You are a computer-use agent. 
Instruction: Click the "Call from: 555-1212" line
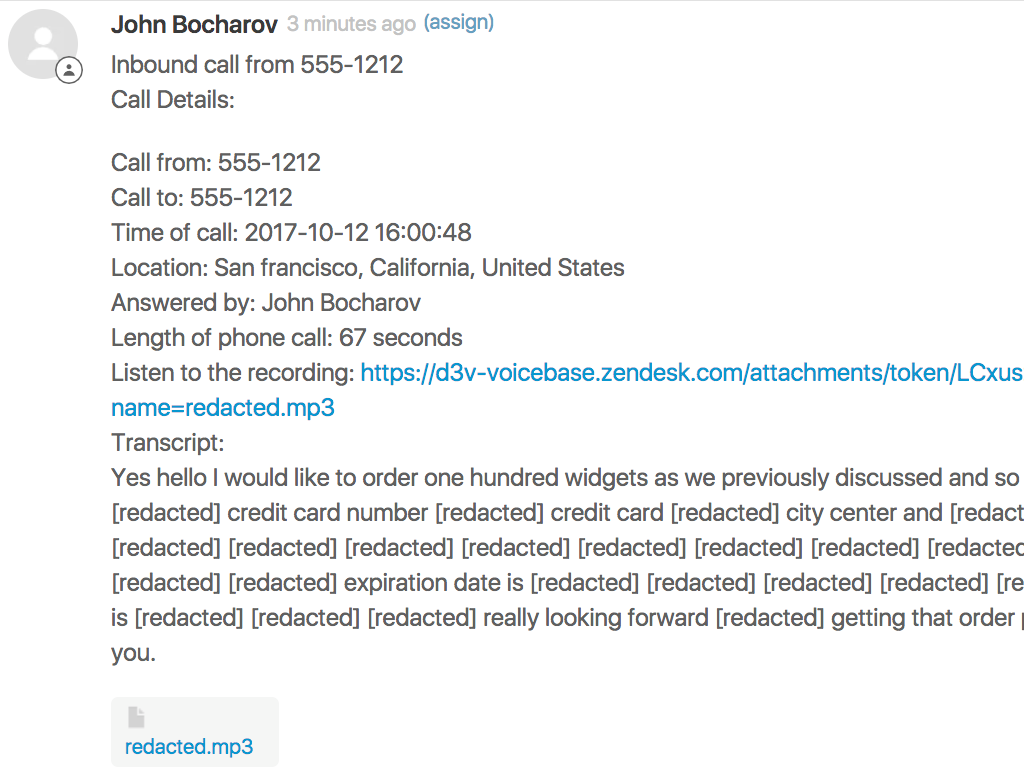pos(216,163)
